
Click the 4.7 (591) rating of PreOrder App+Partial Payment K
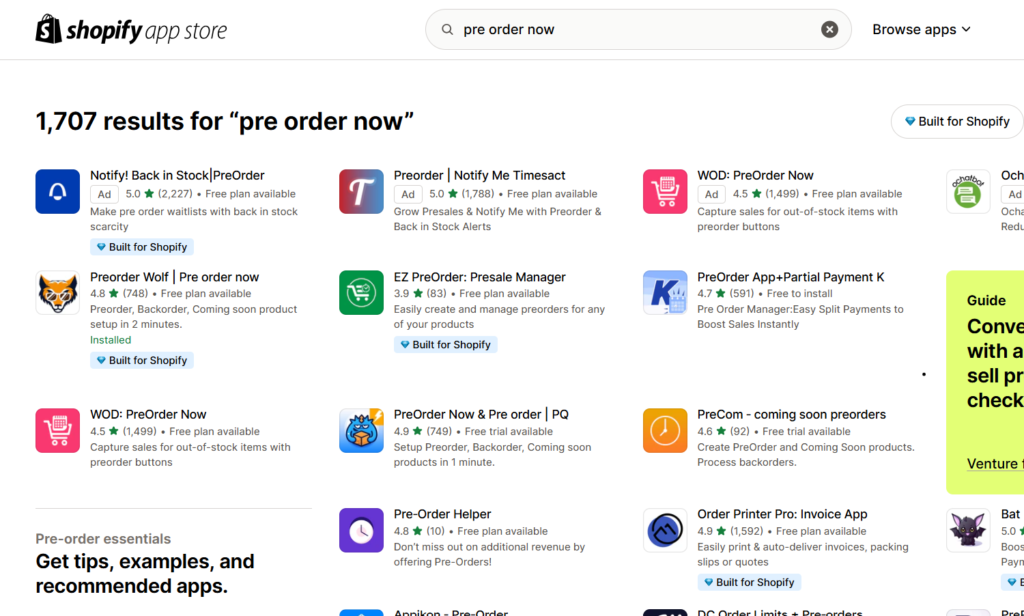point(726,293)
